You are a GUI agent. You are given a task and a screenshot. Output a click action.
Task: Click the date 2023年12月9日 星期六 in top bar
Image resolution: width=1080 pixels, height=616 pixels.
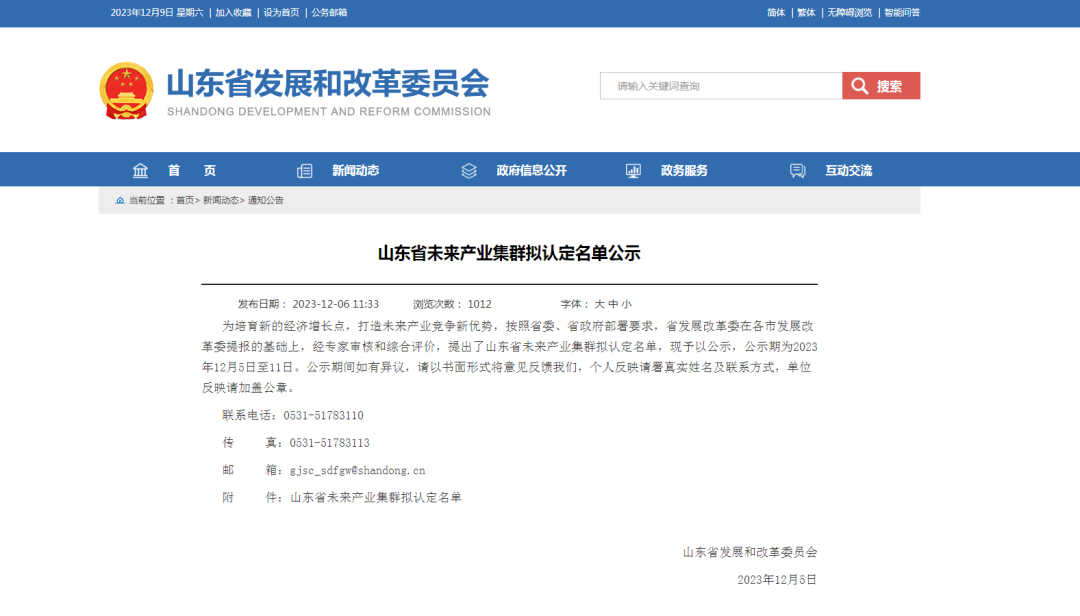click(157, 12)
